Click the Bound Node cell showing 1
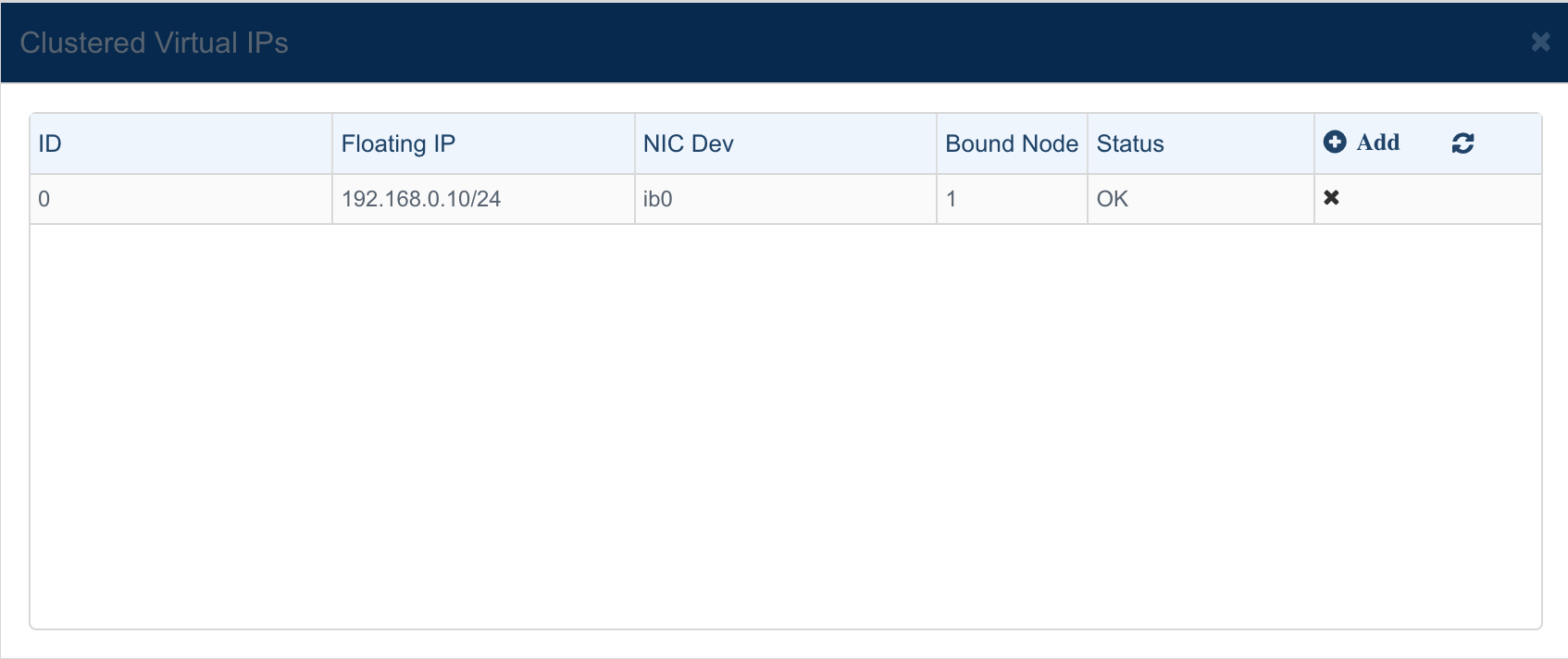Screen dimensions: 1568x659 pyautogui.click(x=951, y=199)
